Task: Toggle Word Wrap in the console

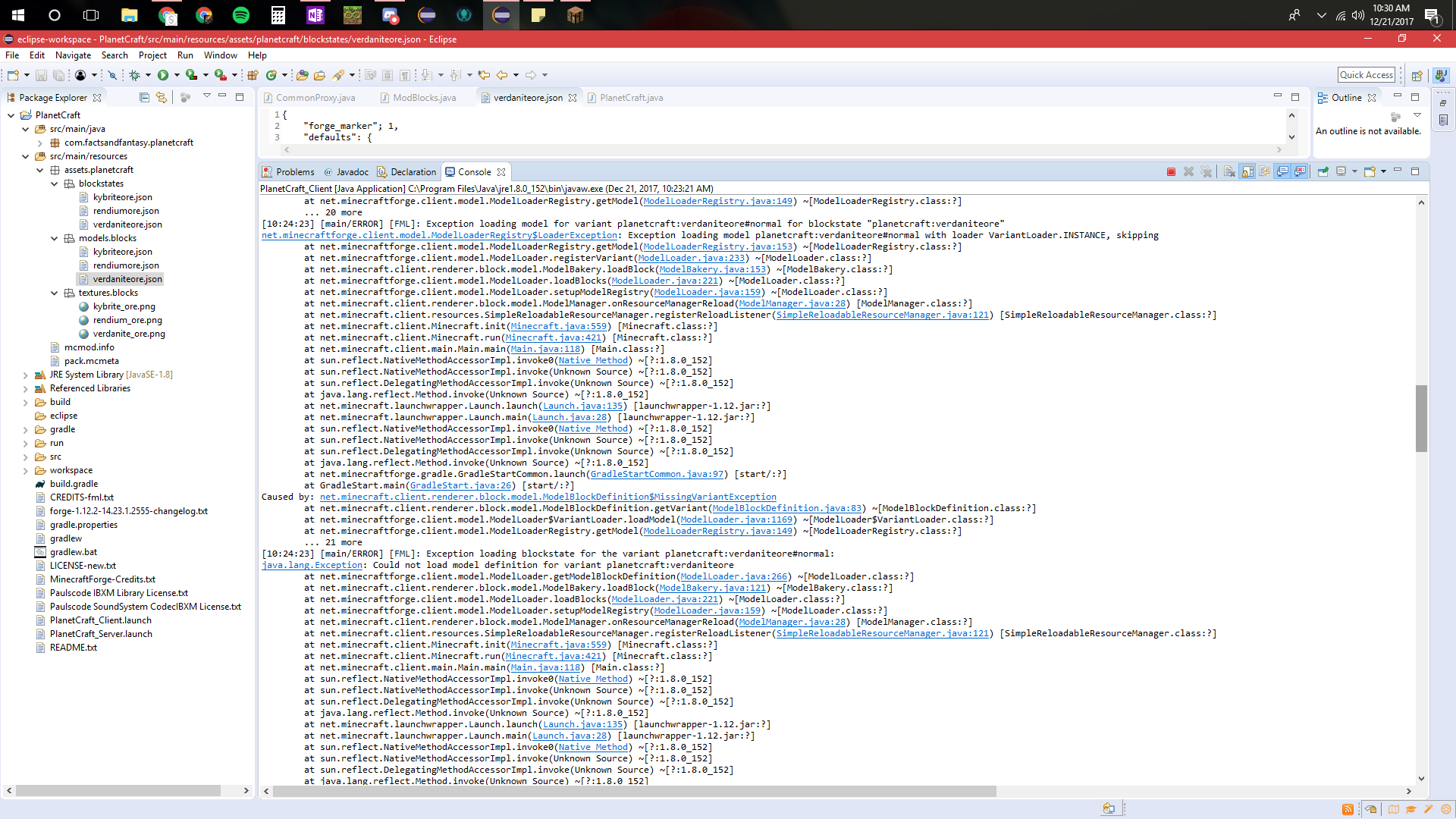Action: [1265, 172]
